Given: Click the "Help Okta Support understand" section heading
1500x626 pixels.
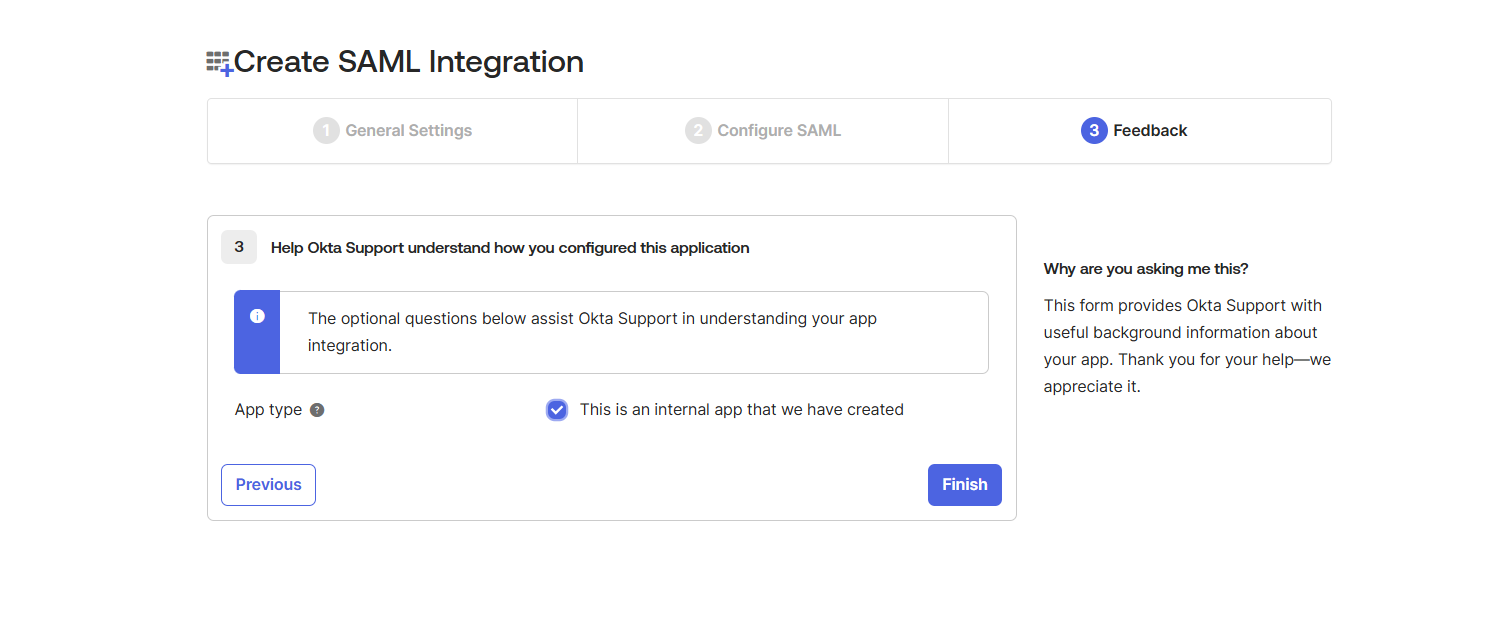Looking at the screenshot, I should 510,248.
